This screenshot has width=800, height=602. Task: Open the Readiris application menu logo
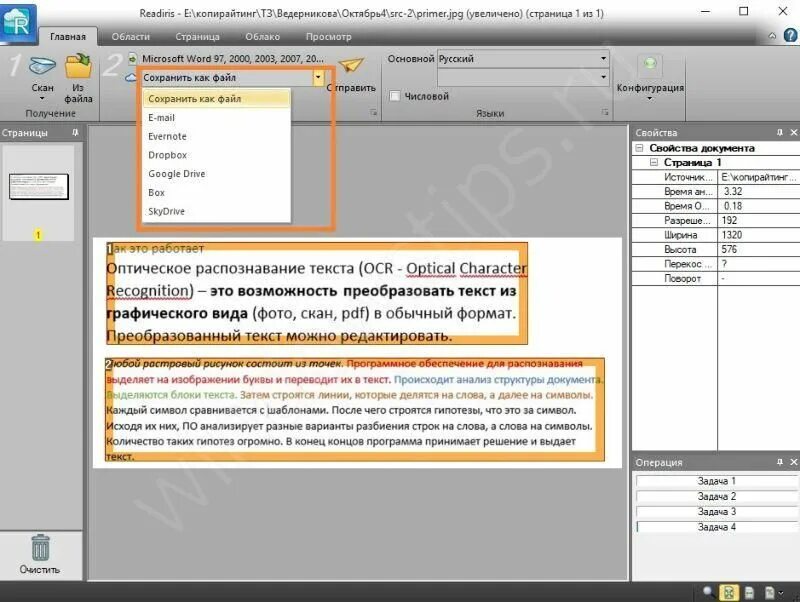[x=18, y=23]
